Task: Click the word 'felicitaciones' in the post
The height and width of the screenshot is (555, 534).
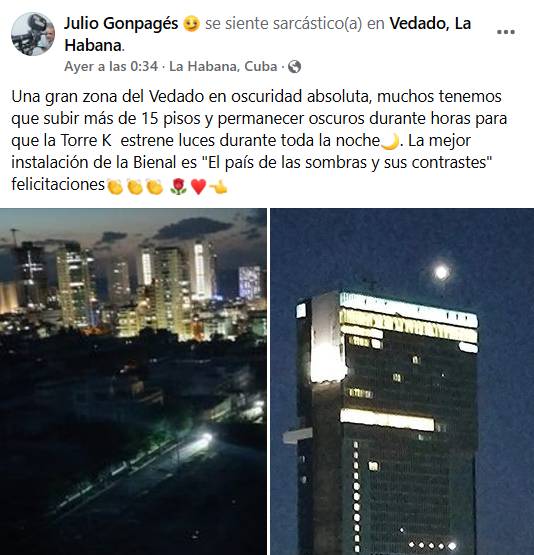Action: pos(58,184)
